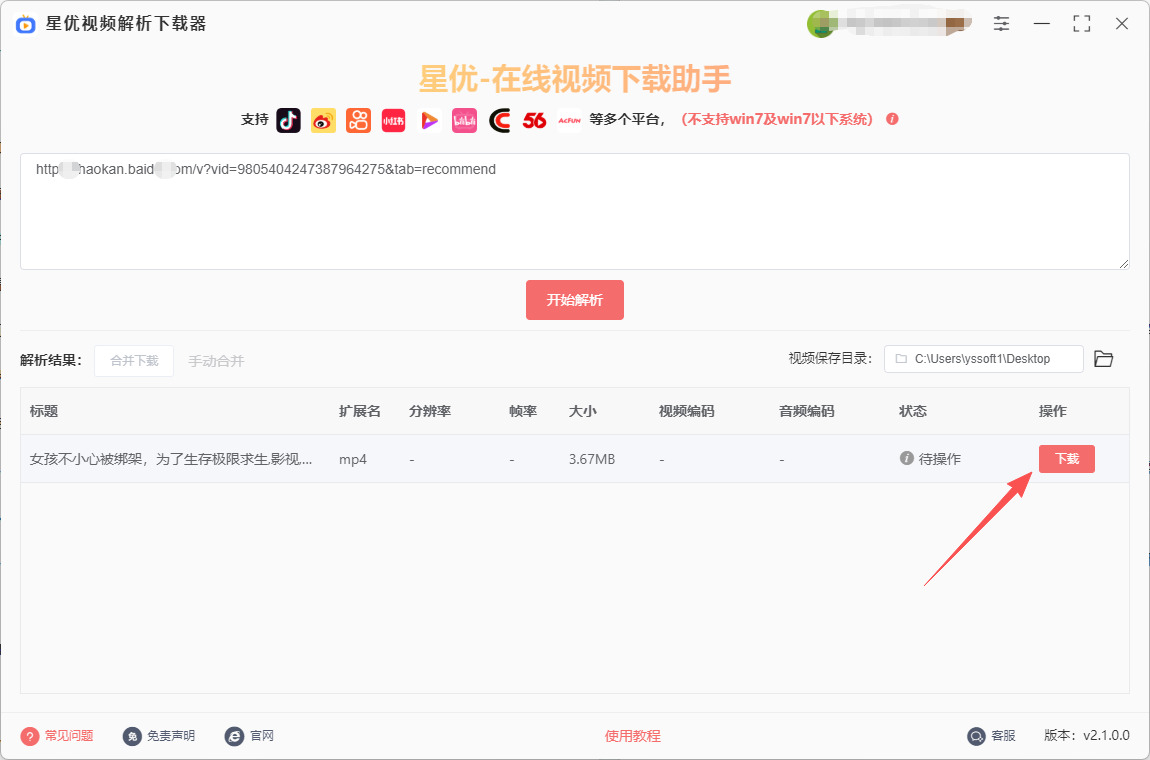
Task: Click the 免责声明 round icon
Action: tap(132, 736)
